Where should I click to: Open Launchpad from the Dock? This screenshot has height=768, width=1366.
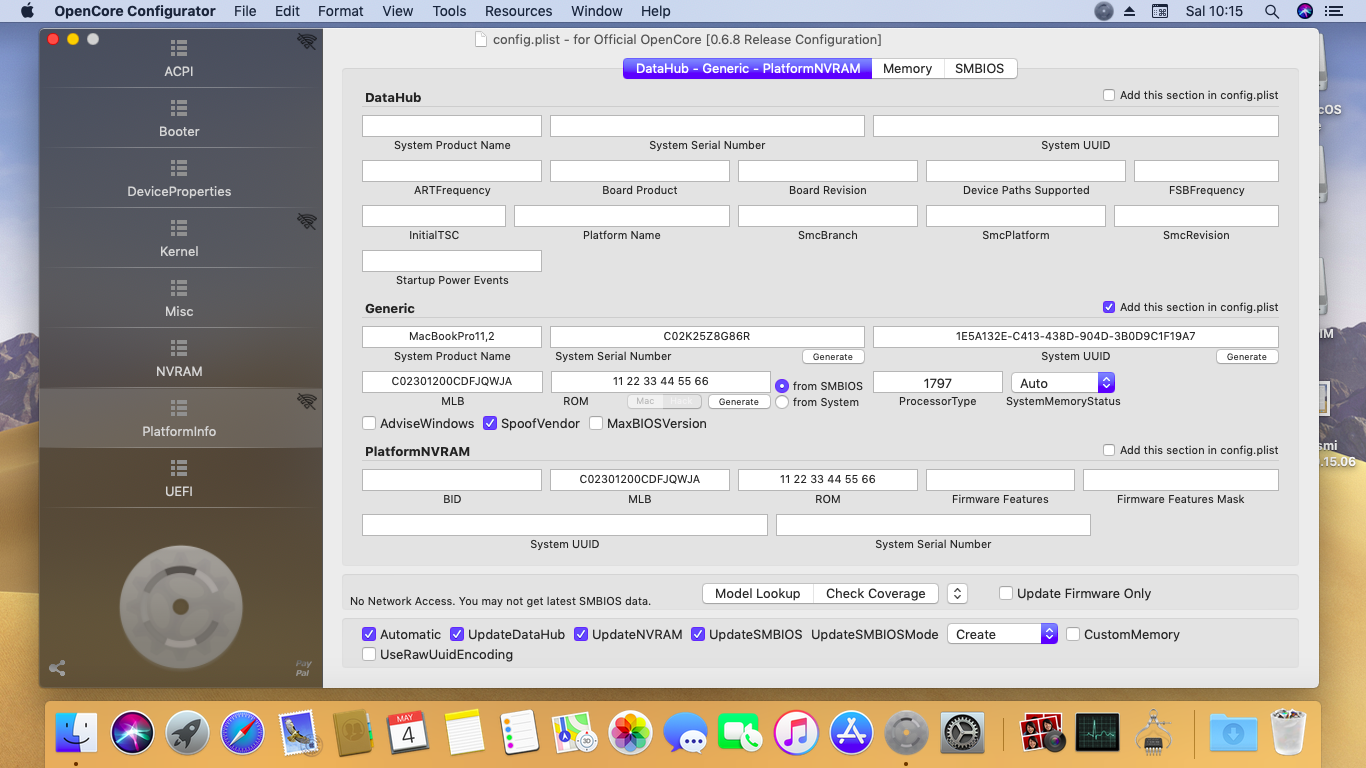click(187, 733)
